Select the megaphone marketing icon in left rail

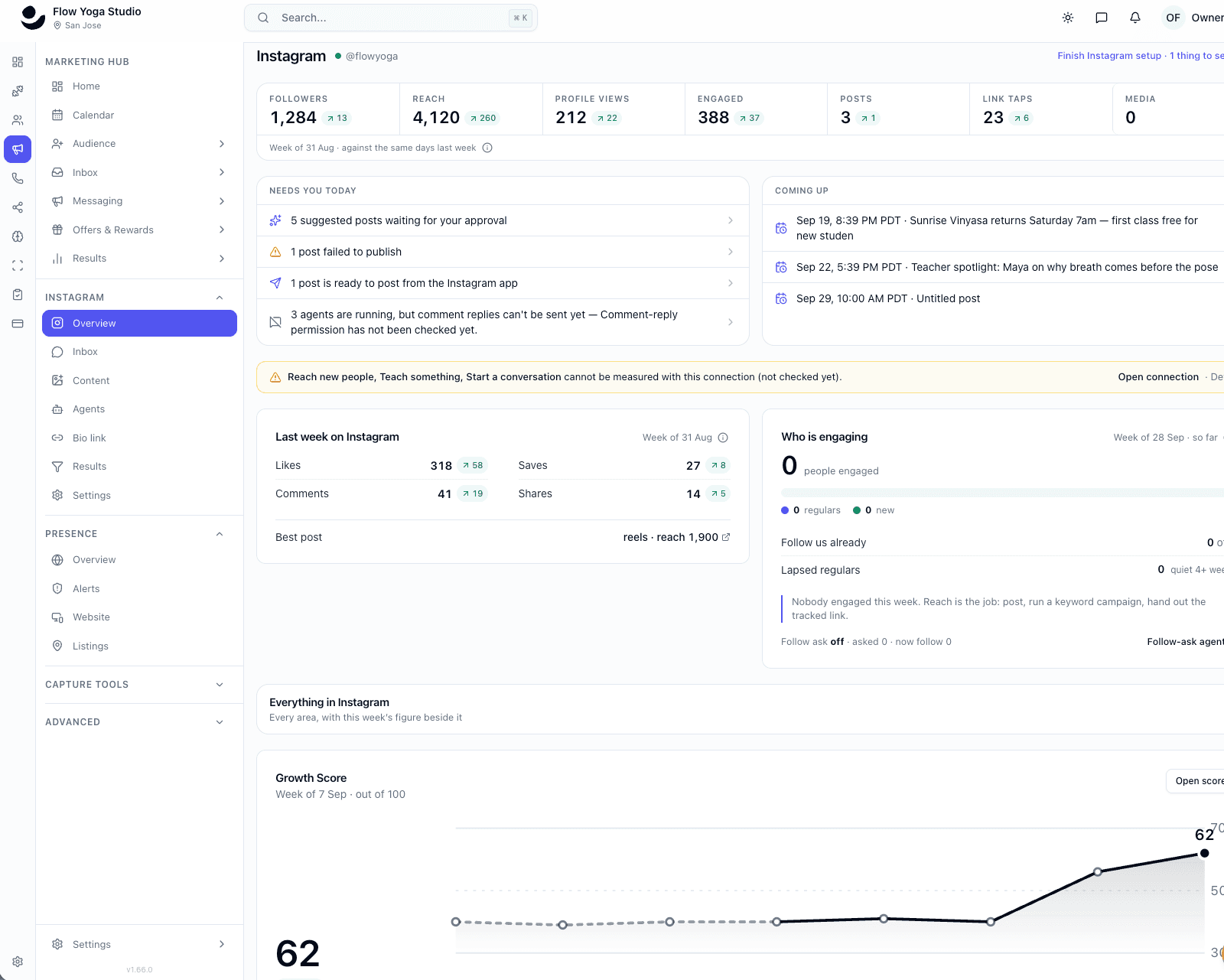pos(18,149)
